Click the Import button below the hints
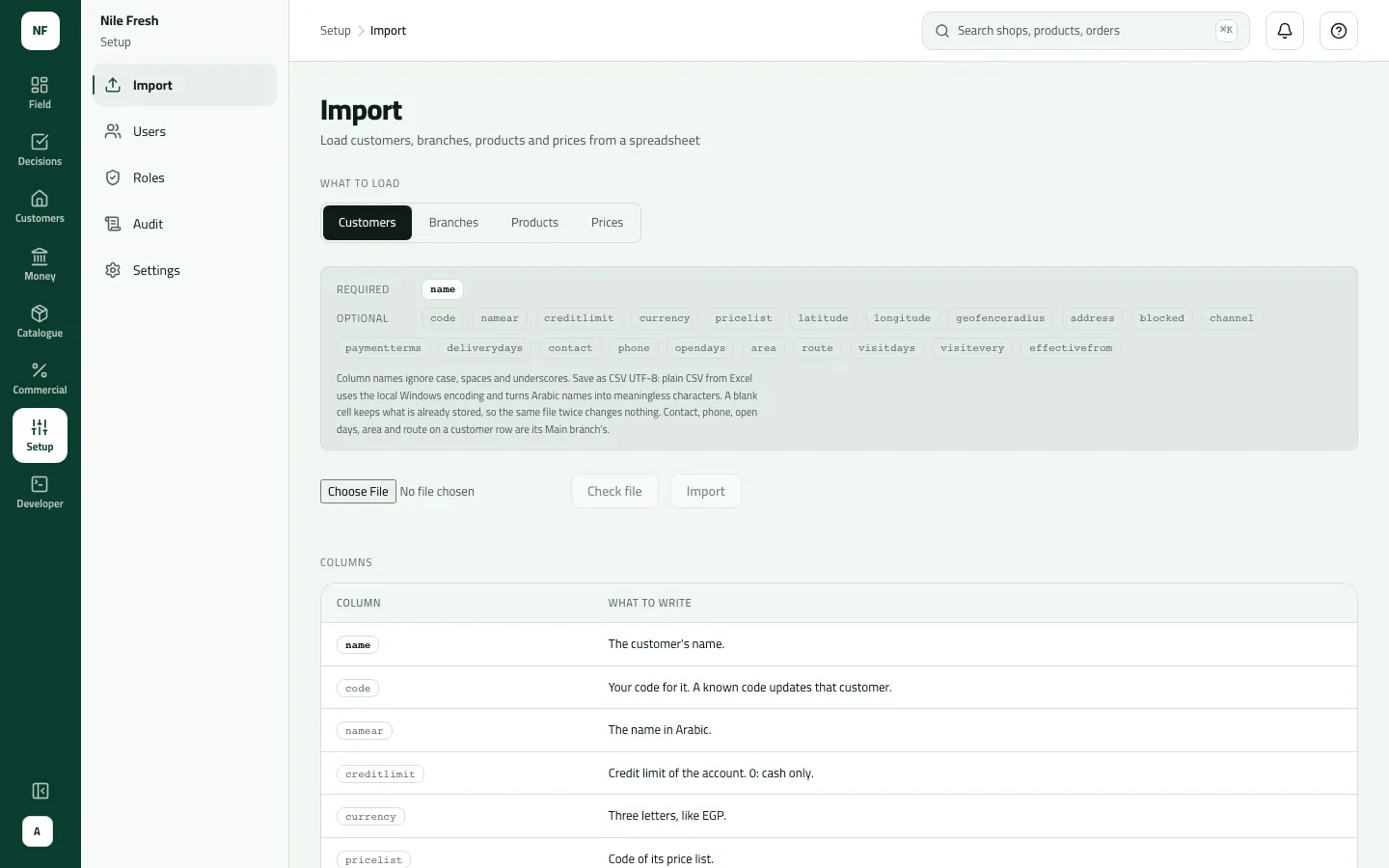The height and width of the screenshot is (868, 1389). pos(705,491)
